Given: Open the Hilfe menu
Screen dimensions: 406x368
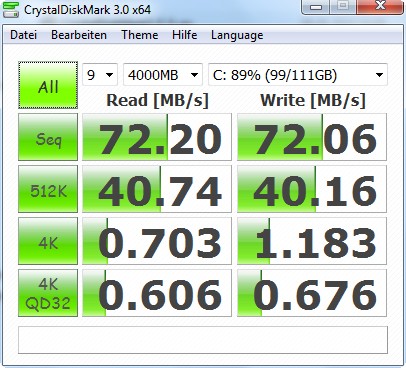Looking at the screenshot, I should 184,35.
